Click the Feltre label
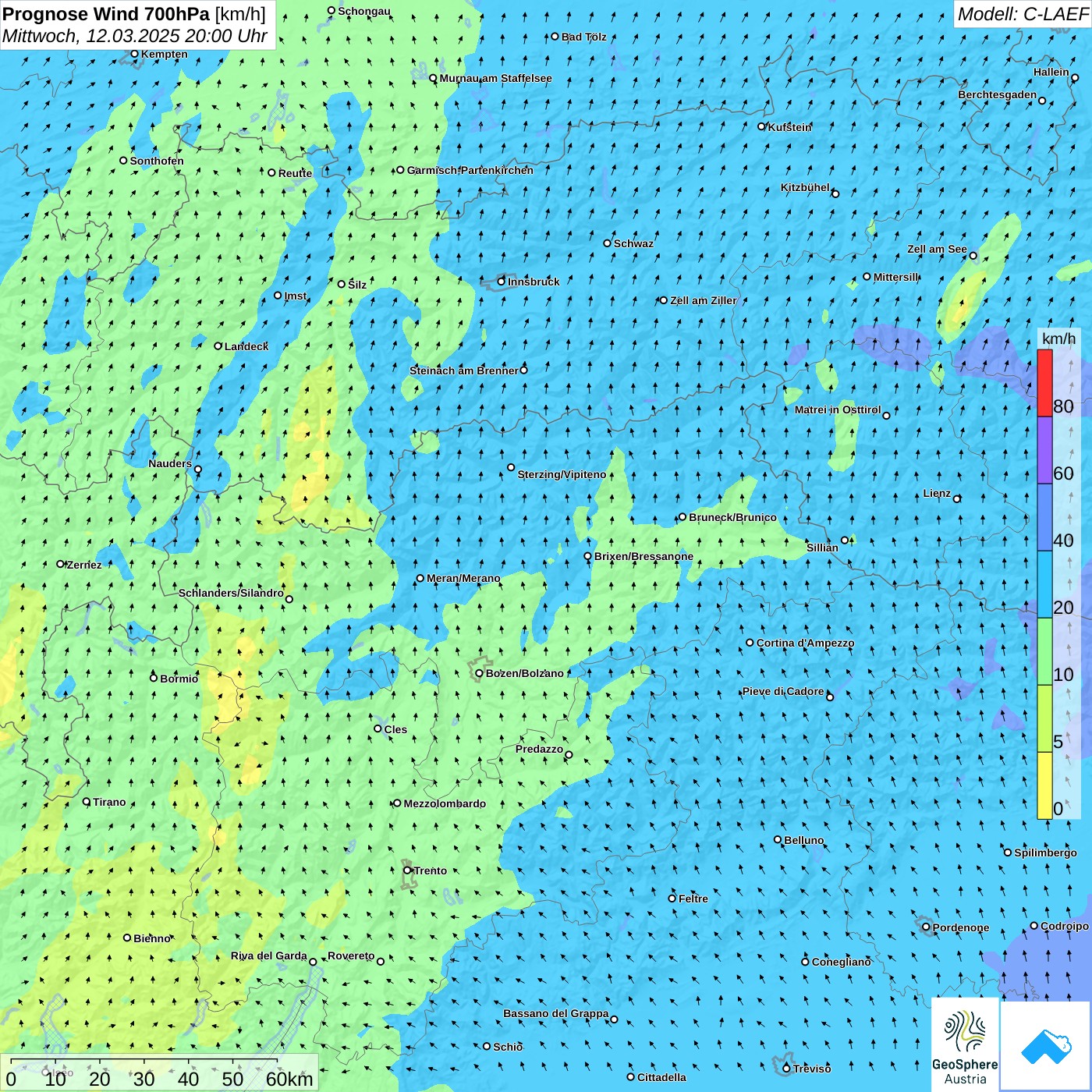 tap(693, 899)
